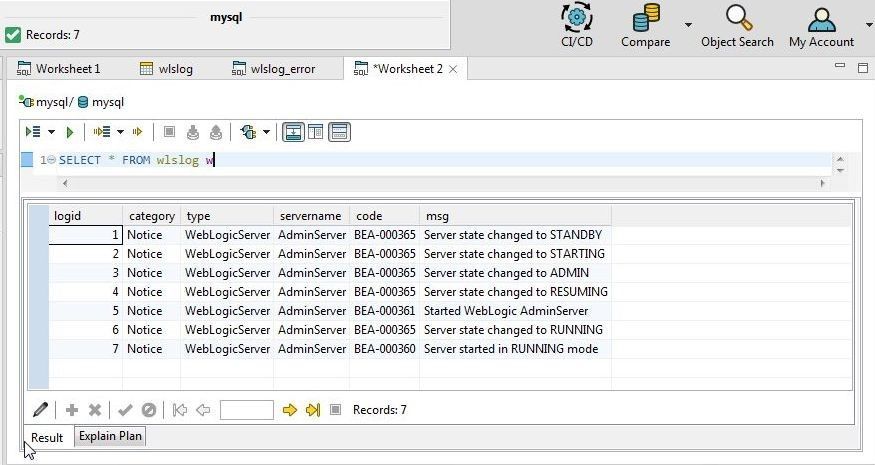Switch to the wlslog table tab
This screenshot has height=465, width=875.
(x=166, y=69)
